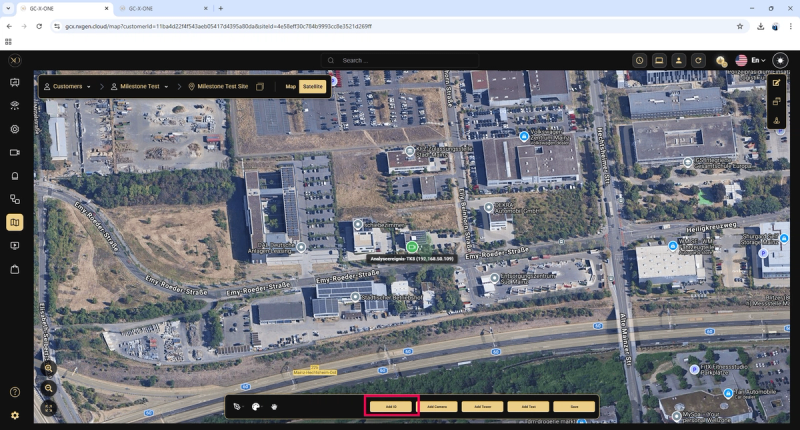Viewport: 800px width, 430px height.
Task: Click the user profile icon in header
Action: [679, 60]
